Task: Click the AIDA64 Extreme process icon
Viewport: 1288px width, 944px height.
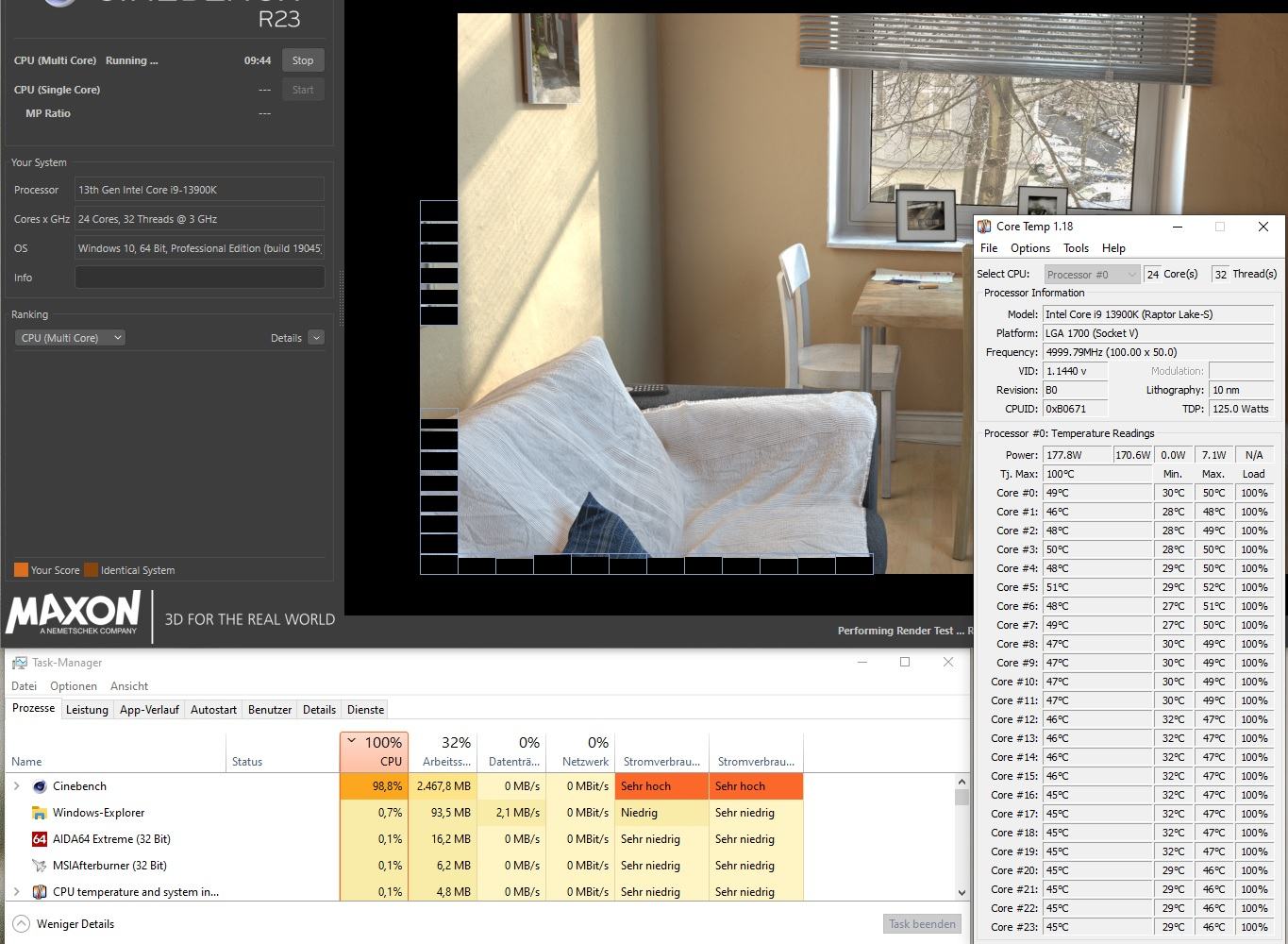Action: [40, 839]
